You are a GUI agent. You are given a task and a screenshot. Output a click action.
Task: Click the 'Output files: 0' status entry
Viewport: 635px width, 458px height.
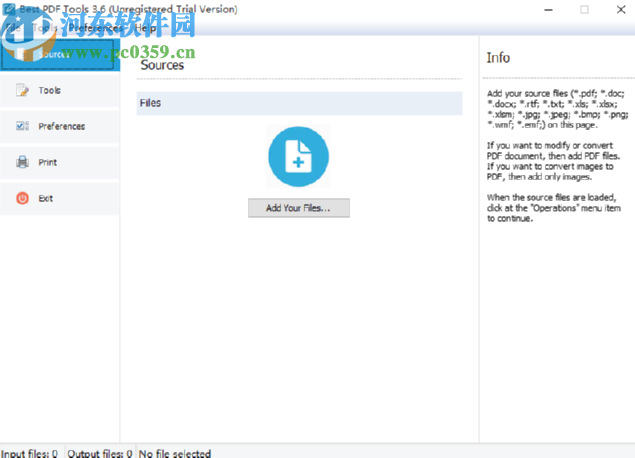tap(100, 453)
